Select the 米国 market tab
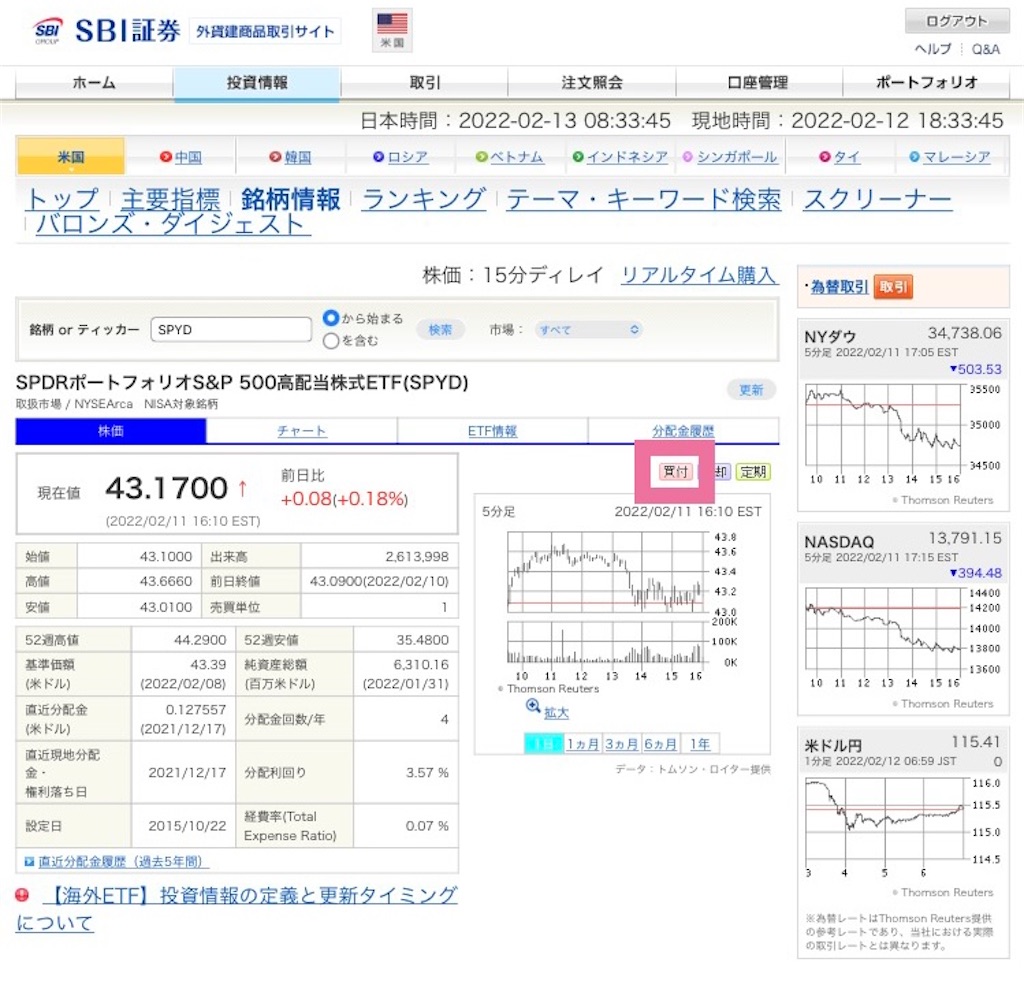 [71, 157]
